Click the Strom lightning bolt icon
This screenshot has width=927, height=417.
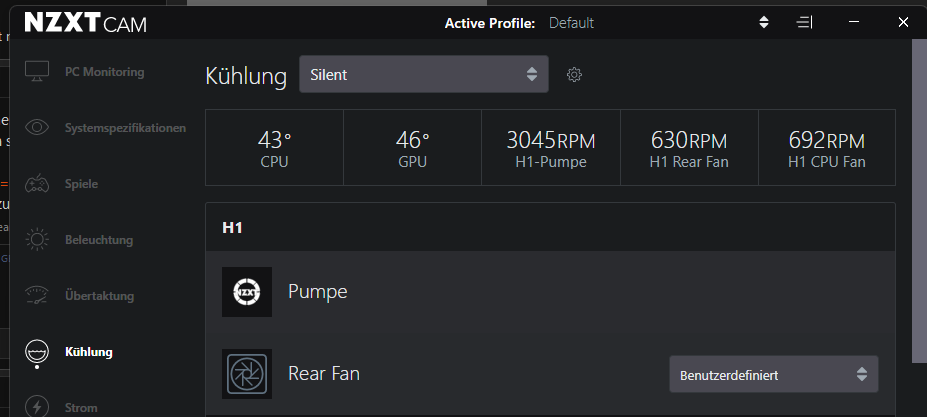[37, 407]
